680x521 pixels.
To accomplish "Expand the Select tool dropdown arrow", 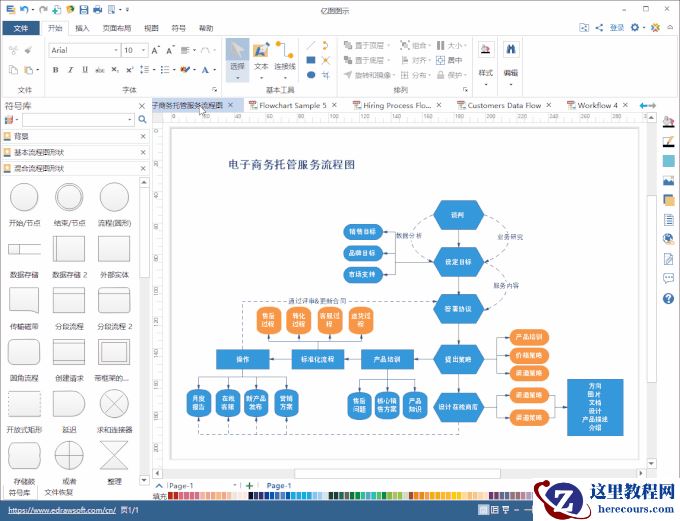I will [238, 79].
